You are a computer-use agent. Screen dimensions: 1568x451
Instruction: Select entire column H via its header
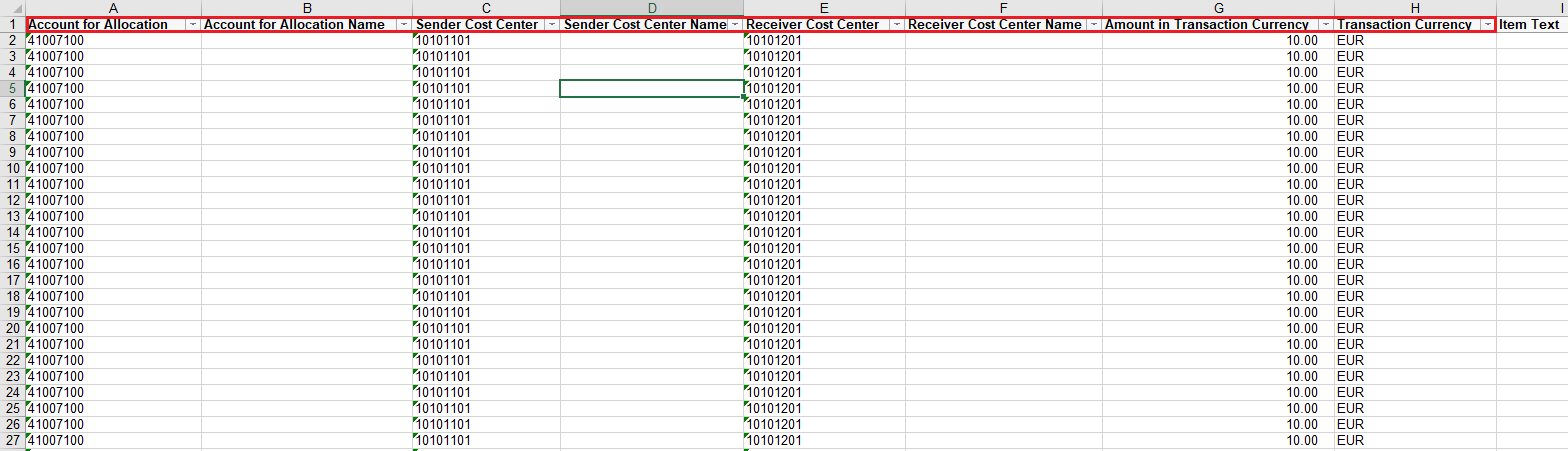tap(1415, 7)
